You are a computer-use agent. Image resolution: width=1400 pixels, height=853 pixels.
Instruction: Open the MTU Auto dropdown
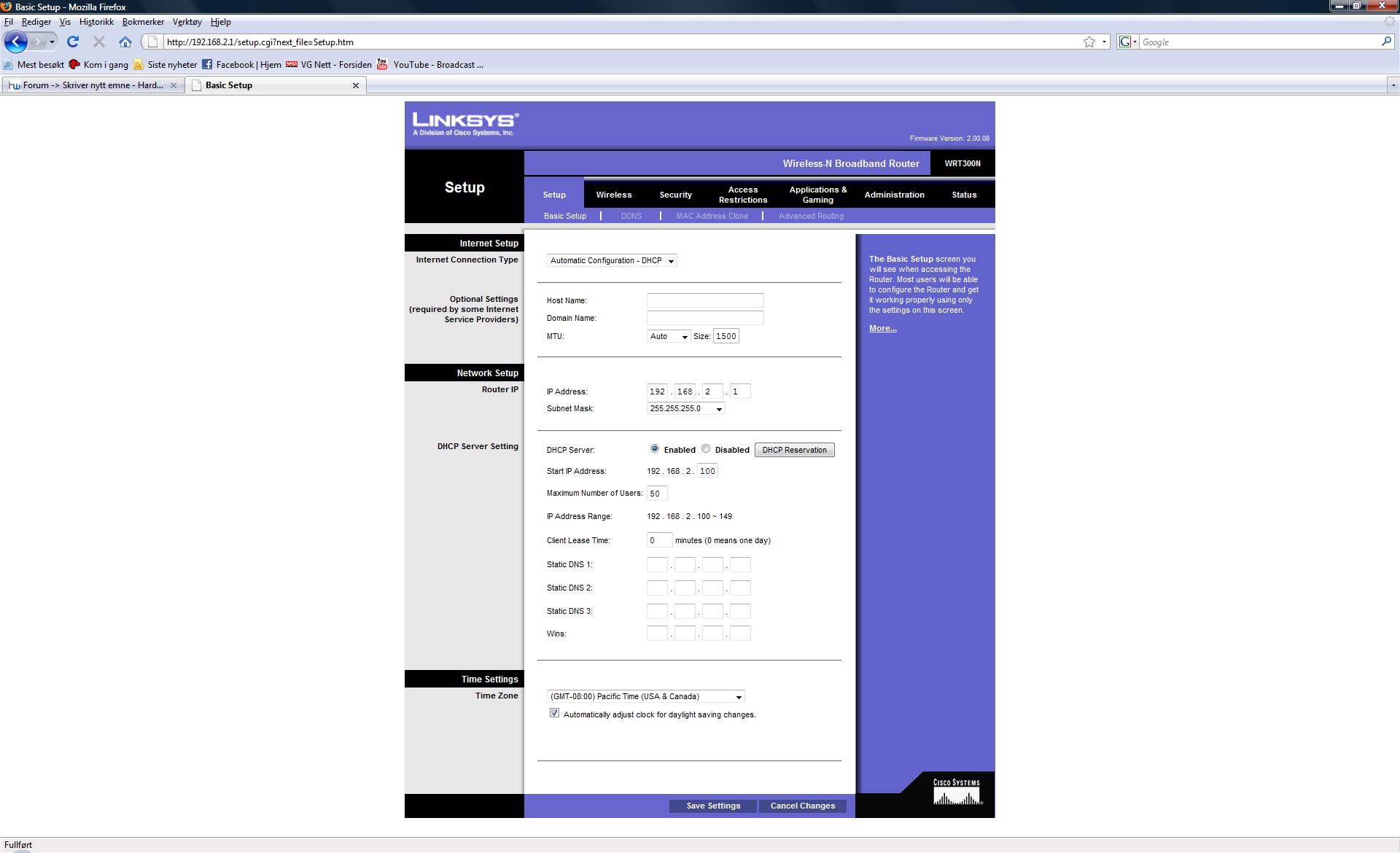pos(669,336)
